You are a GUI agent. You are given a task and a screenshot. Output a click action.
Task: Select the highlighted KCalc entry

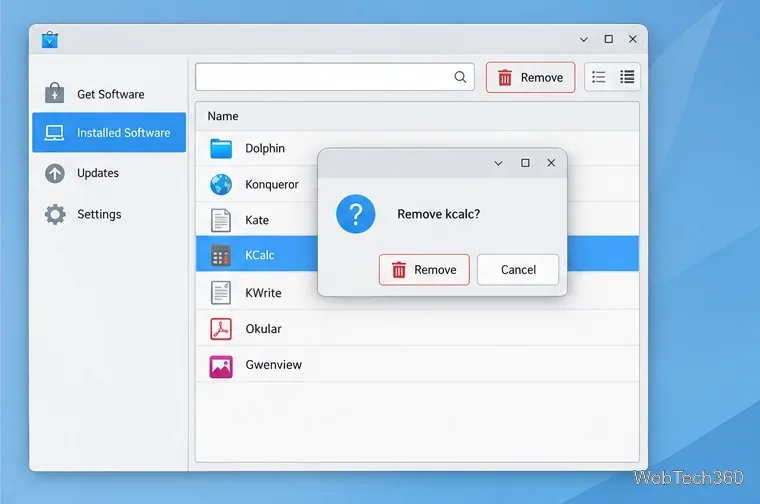coord(260,255)
